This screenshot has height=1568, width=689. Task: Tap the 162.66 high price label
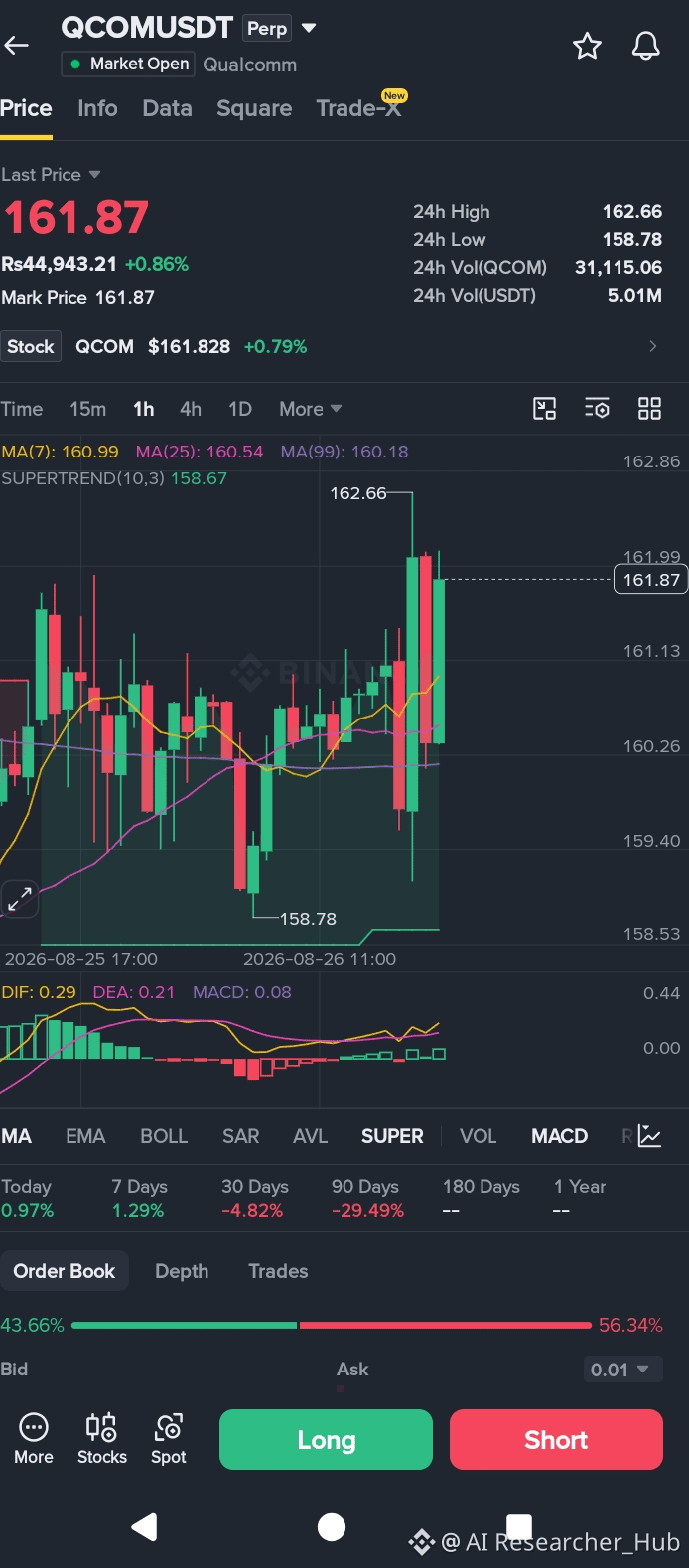(358, 493)
